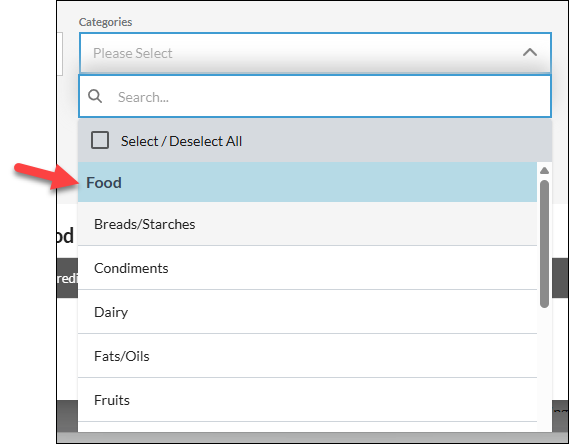
Task: Toggle the Select / Deselect All checkbox
Action: pos(100,140)
